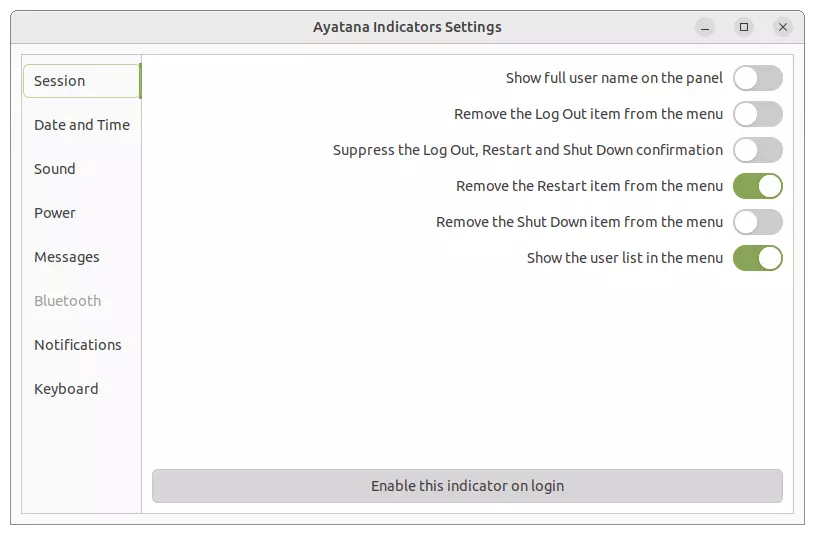Maximize the settings window
This screenshot has height=535, width=815.
(744, 27)
